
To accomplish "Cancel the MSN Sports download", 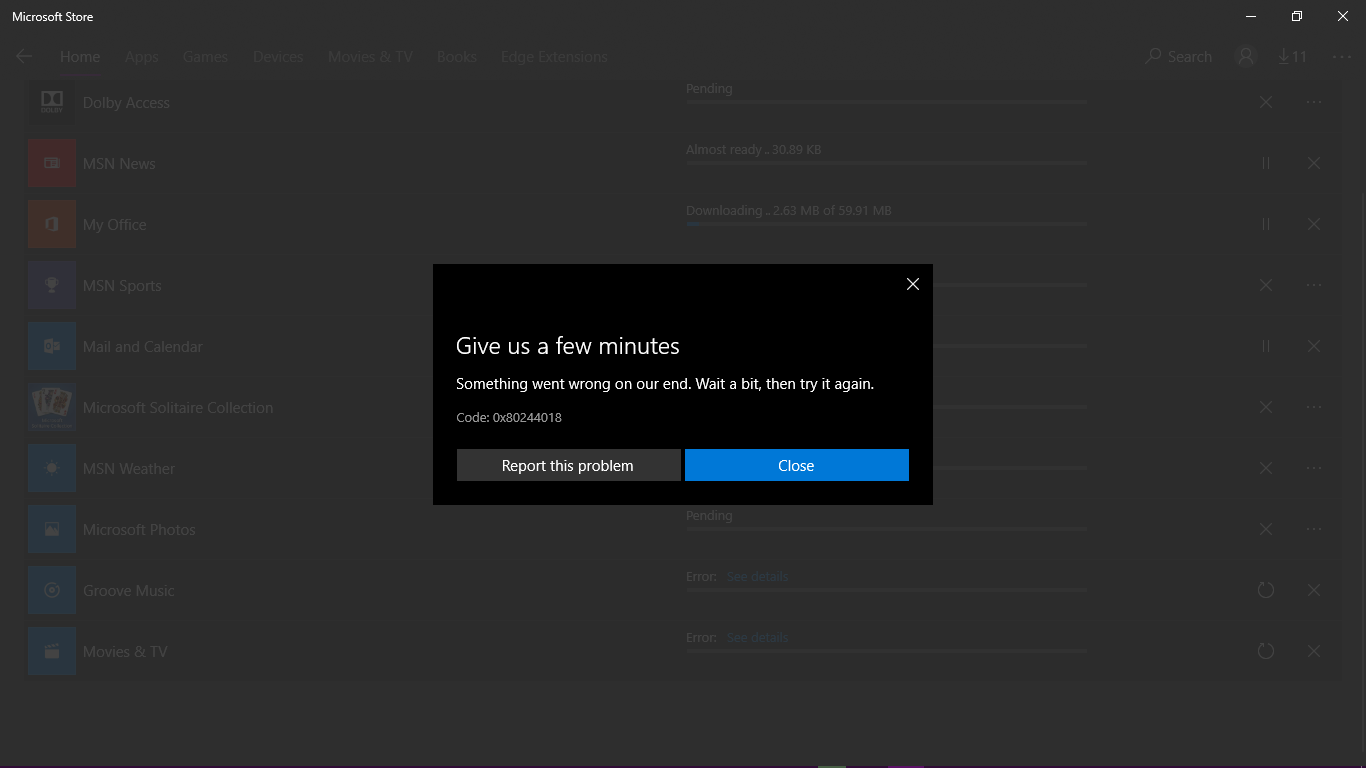I will coord(1266,285).
